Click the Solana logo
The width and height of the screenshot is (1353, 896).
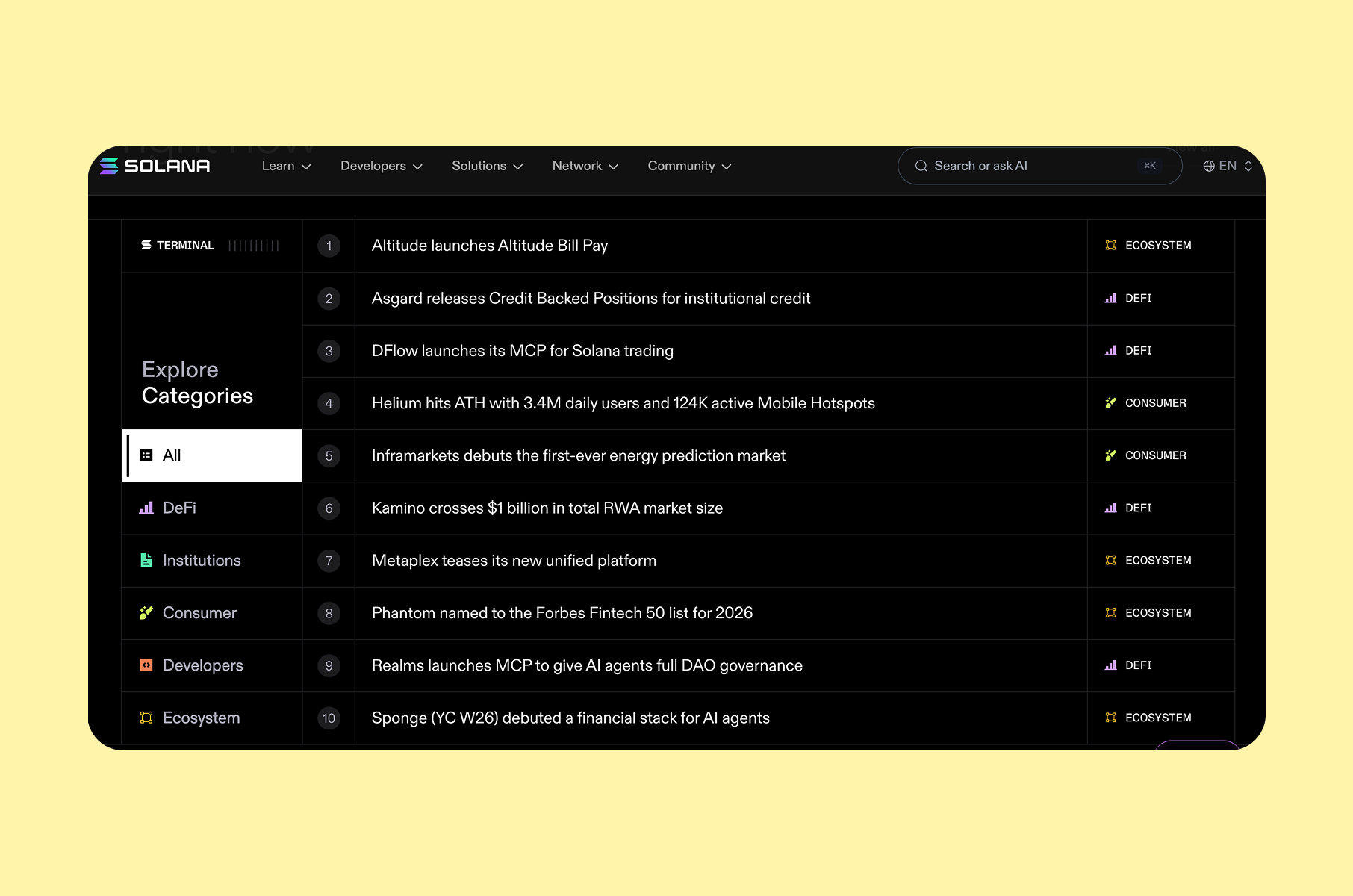pyautogui.click(x=153, y=166)
